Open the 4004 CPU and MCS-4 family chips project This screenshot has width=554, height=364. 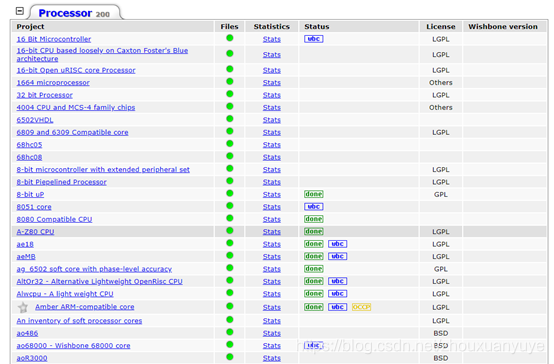76,107
